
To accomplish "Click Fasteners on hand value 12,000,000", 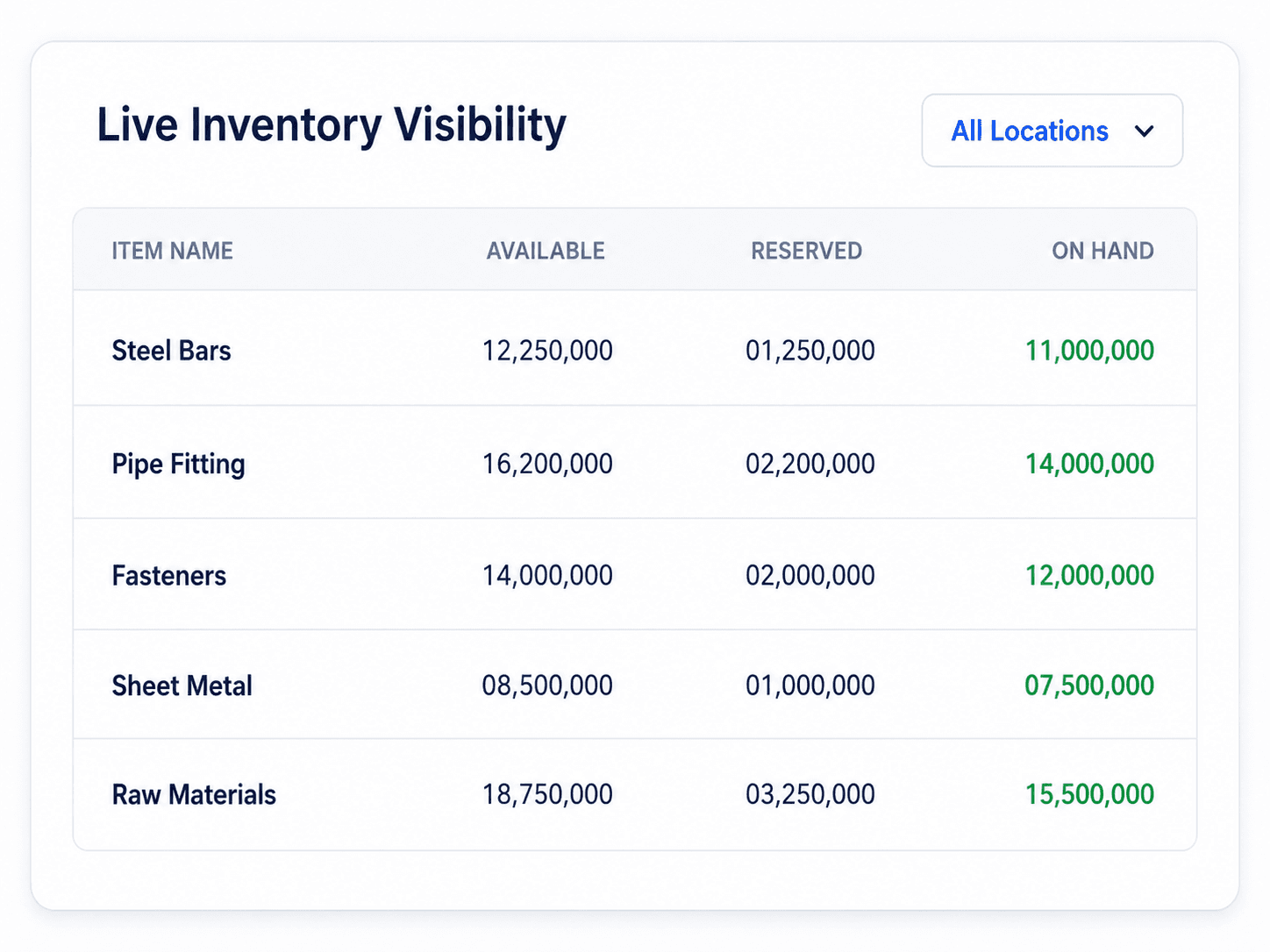I will [x=1089, y=575].
